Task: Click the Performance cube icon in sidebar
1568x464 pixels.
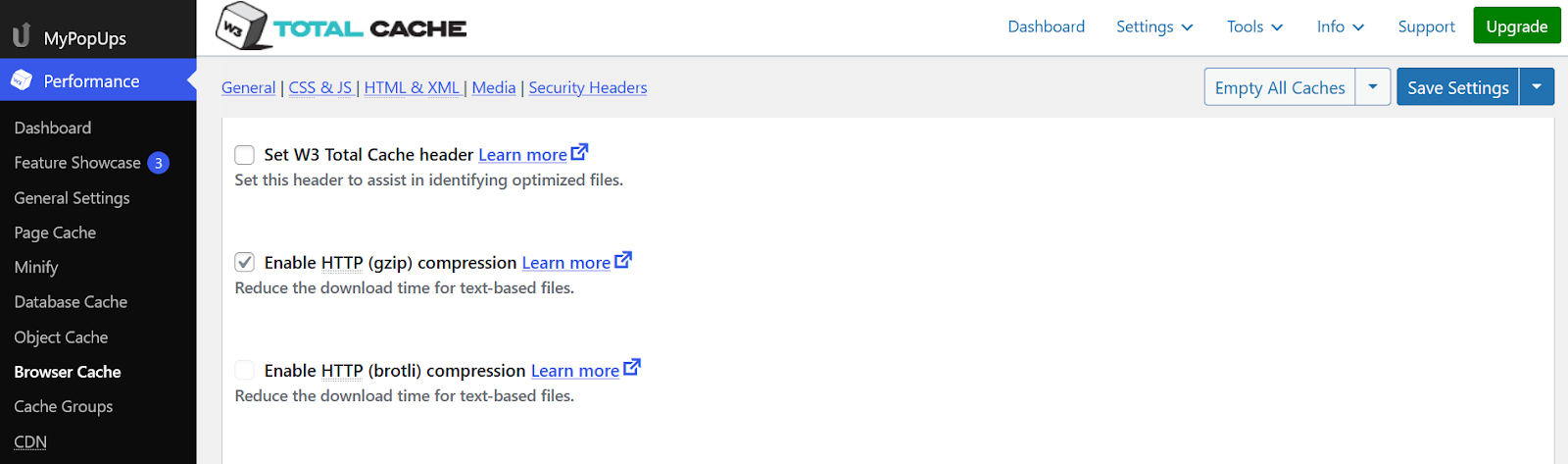Action: coord(22,80)
